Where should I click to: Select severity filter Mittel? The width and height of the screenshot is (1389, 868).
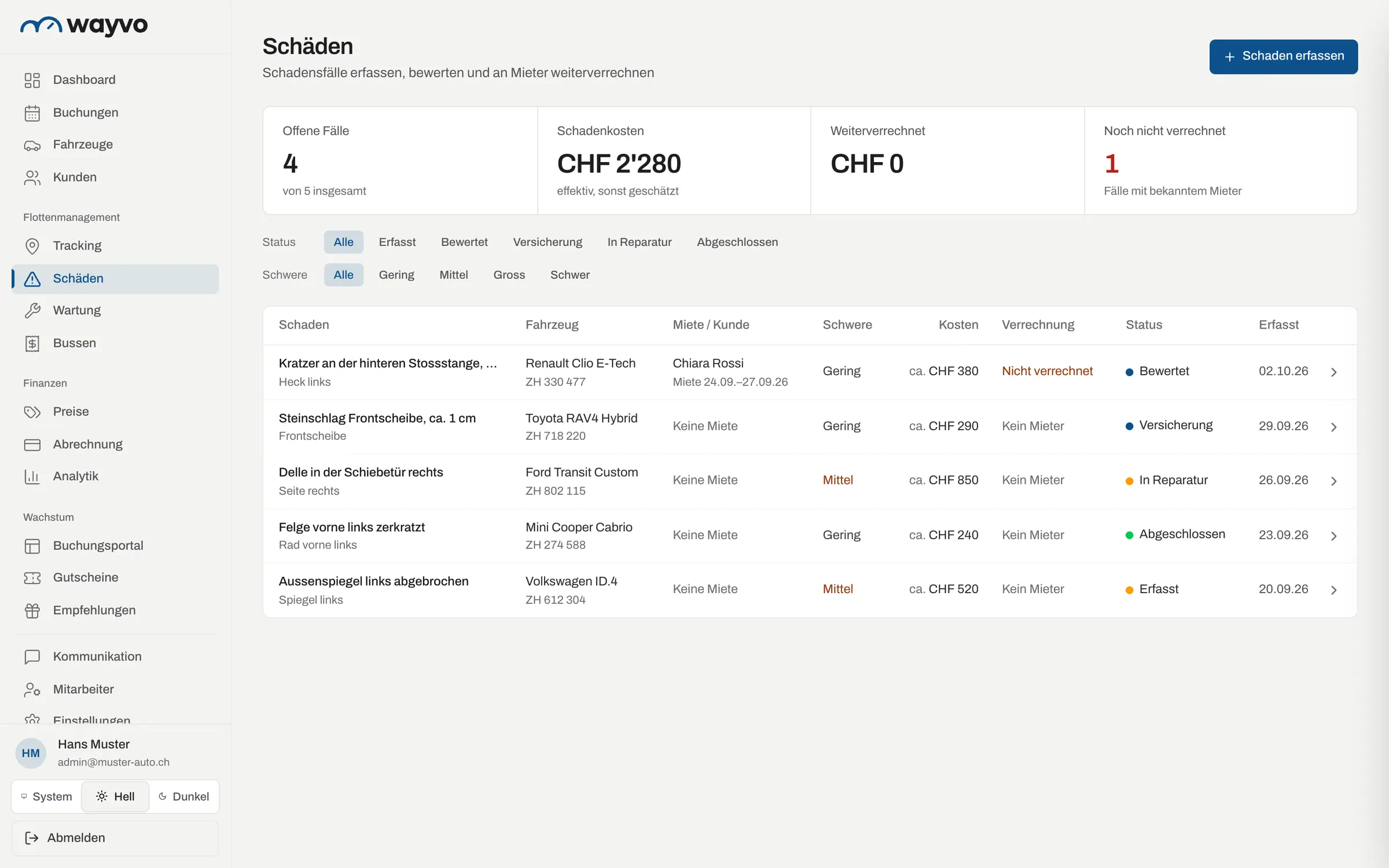pos(454,275)
